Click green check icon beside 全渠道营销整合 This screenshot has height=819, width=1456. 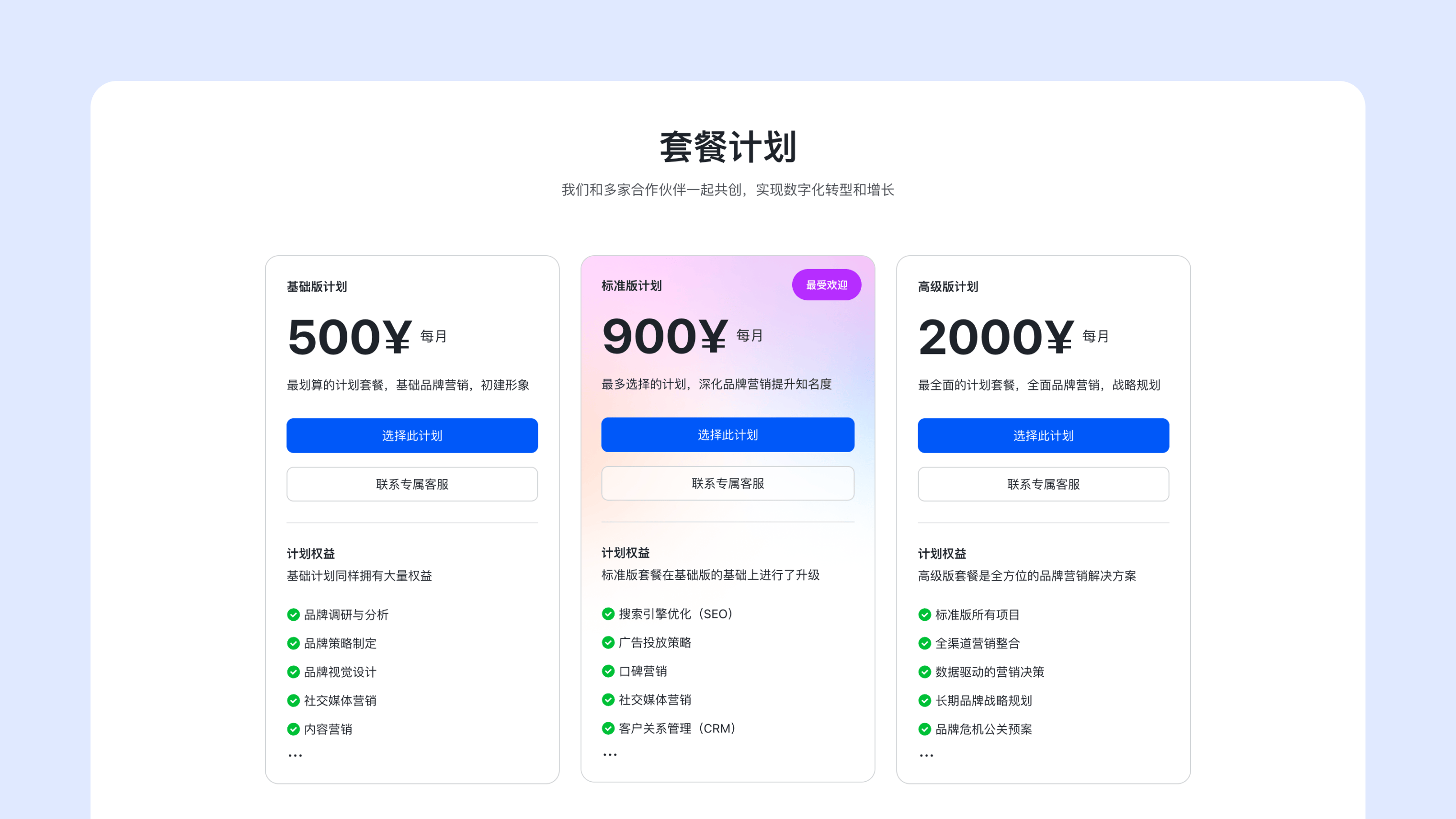coord(925,643)
